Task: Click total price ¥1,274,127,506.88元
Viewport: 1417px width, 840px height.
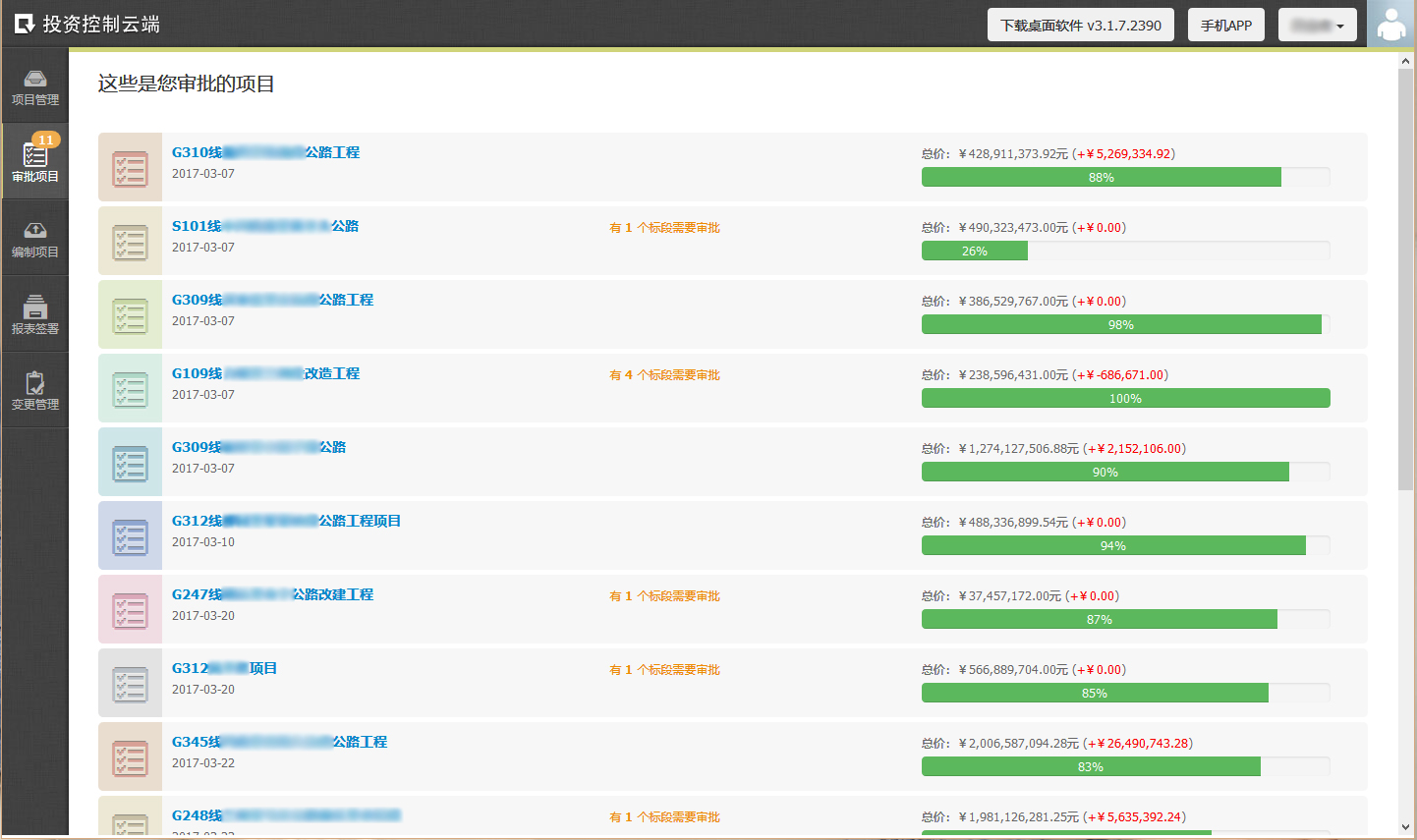Action: (1019, 449)
